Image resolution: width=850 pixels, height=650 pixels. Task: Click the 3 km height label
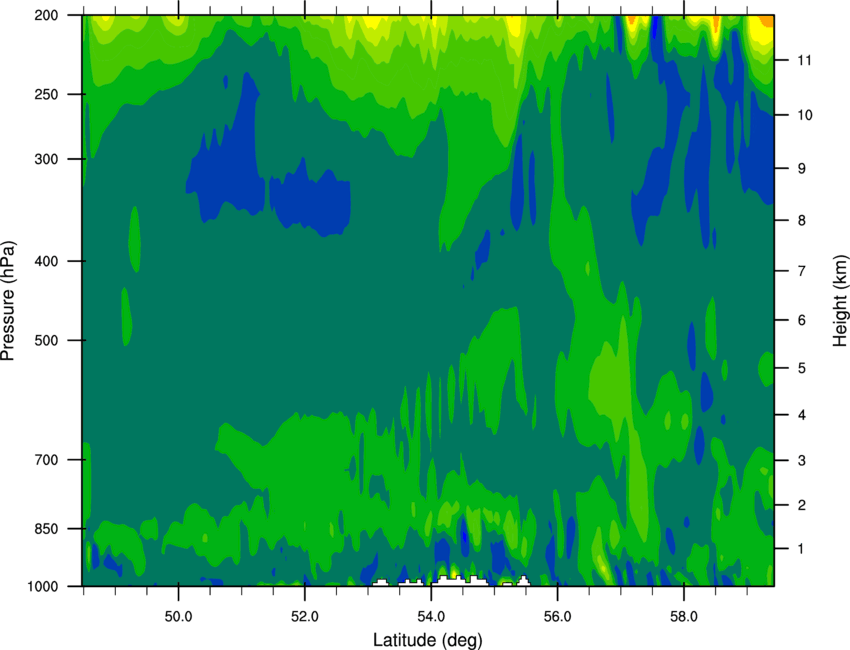coord(801,461)
